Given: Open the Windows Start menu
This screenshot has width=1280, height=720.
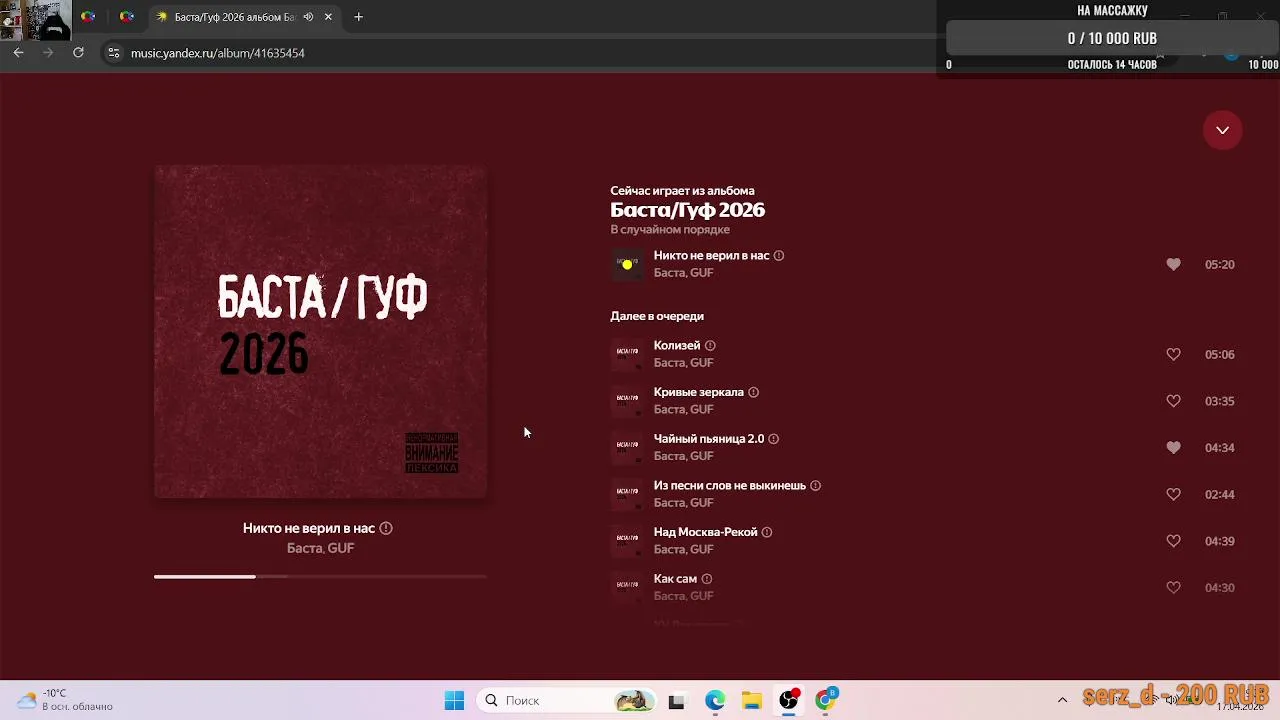Looking at the screenshot, I should click(x=454, y=701).
